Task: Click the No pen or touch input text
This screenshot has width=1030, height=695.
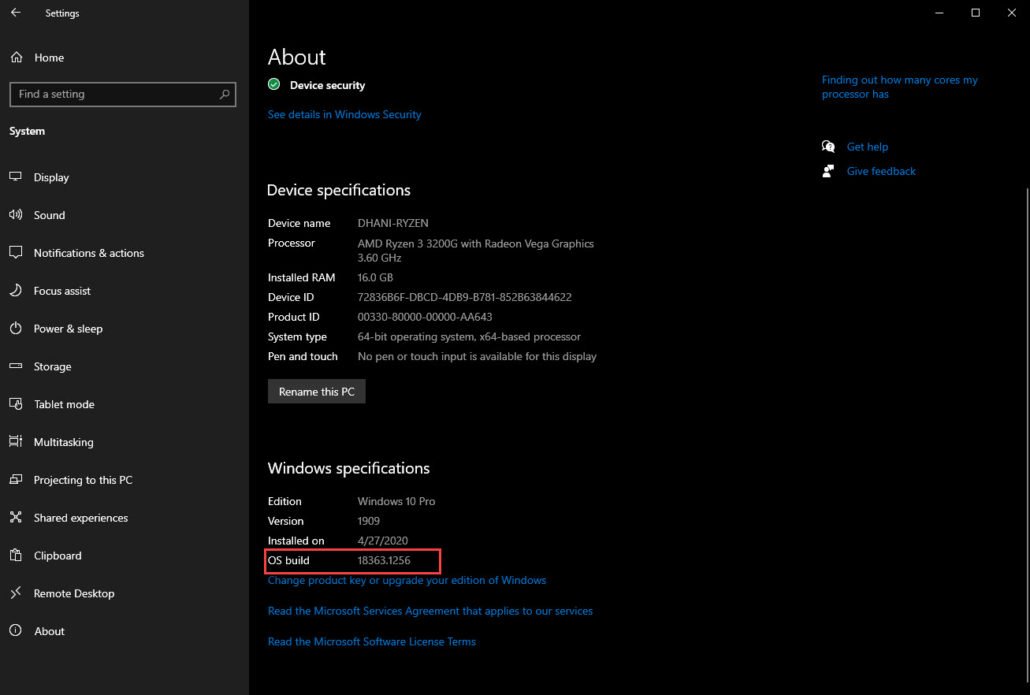Action: click(x=477, y=356)
